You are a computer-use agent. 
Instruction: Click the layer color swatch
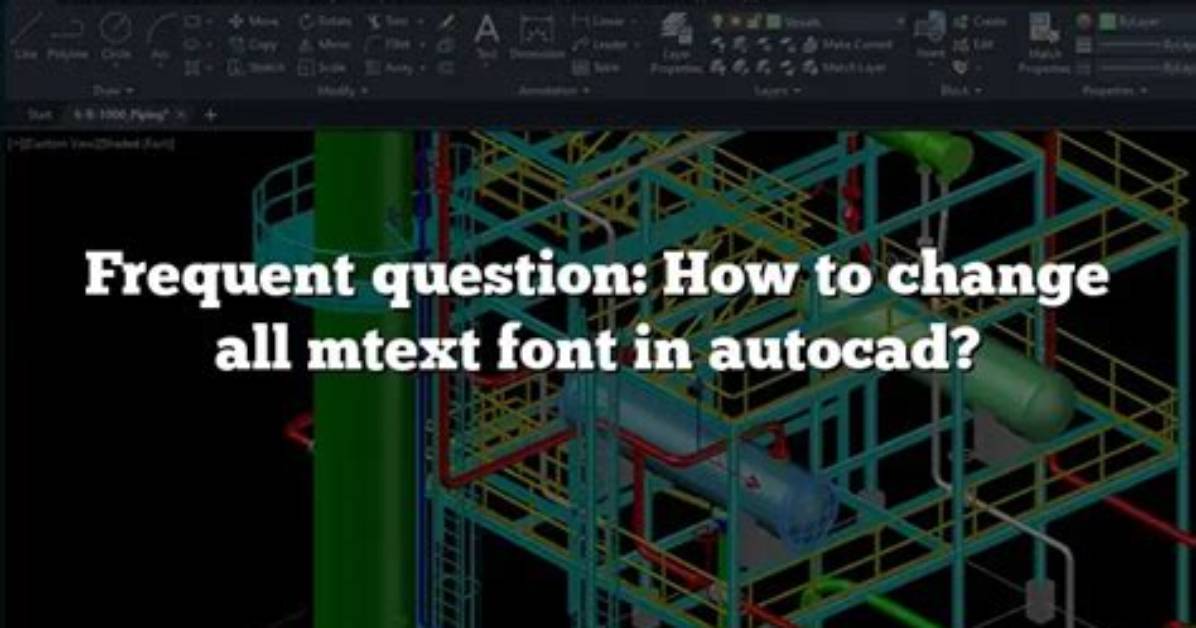click(774, 22)
